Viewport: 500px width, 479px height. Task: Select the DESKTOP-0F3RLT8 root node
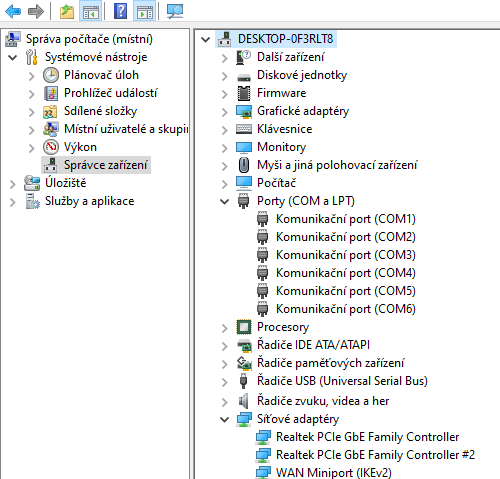pos(285,39)
